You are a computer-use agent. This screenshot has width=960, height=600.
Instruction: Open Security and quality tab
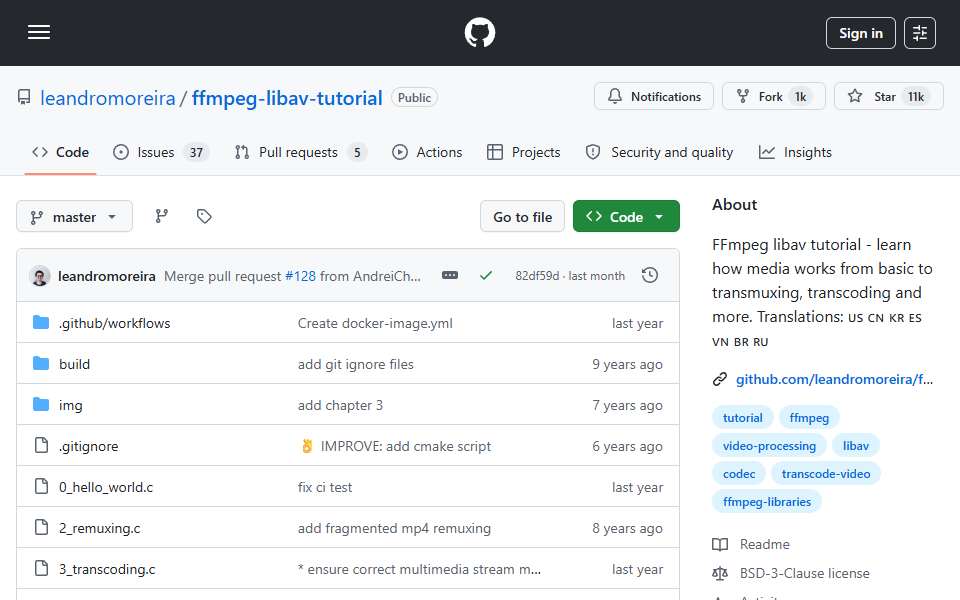(659, 152)
